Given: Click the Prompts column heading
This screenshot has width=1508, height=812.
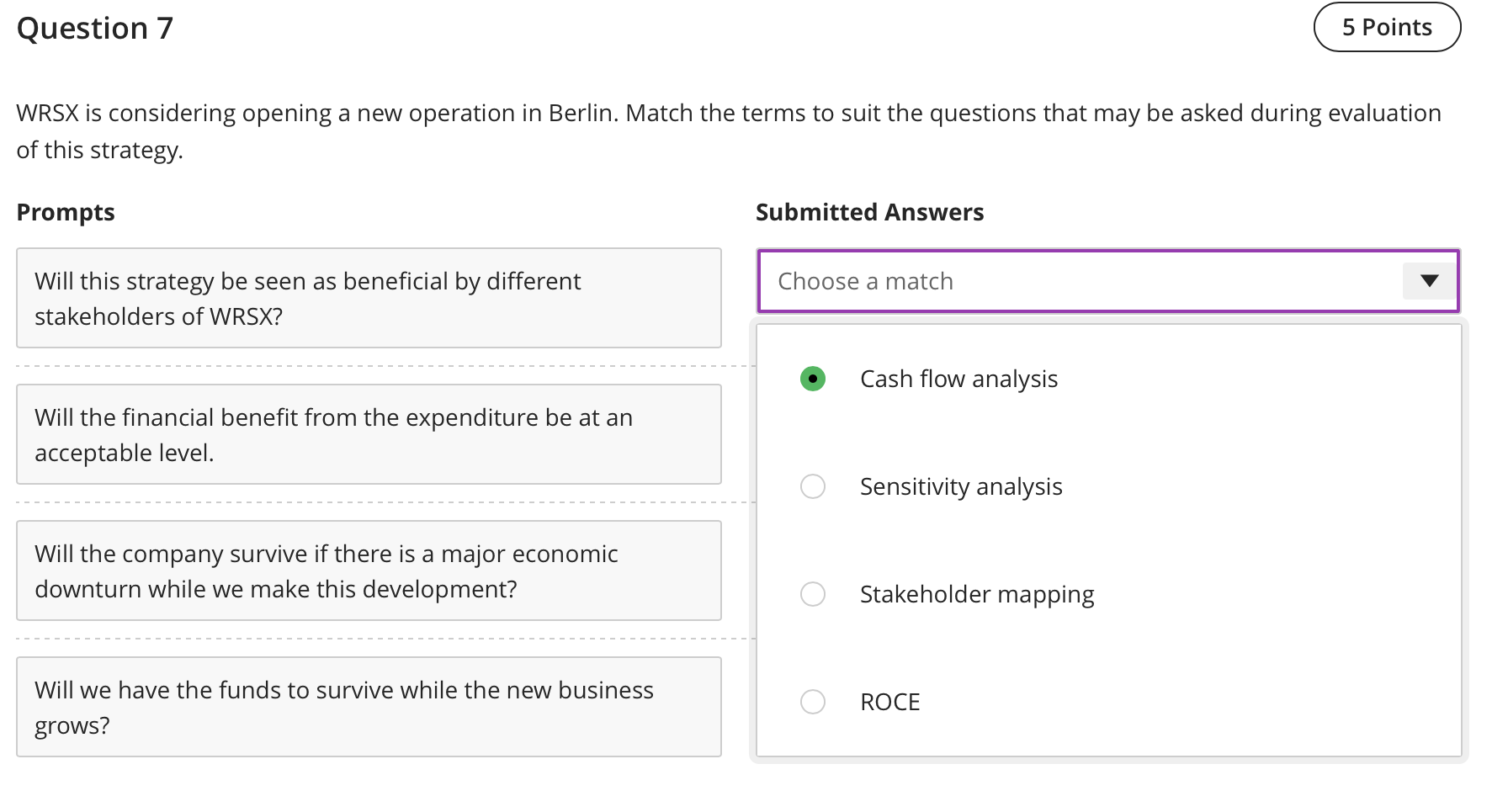Looking at the screenshot, I should click(x=66, y=212).
